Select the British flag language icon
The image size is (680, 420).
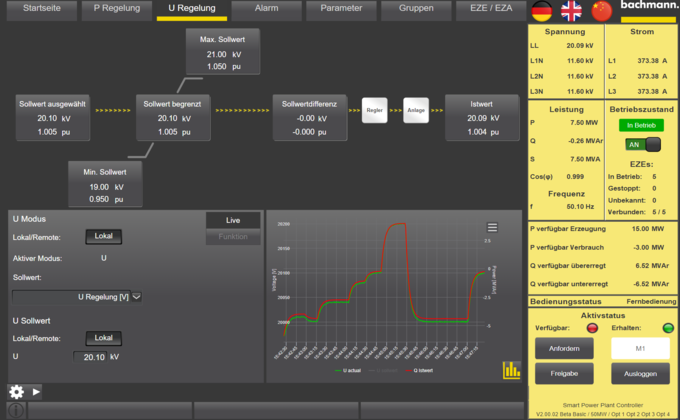[571, 11]
